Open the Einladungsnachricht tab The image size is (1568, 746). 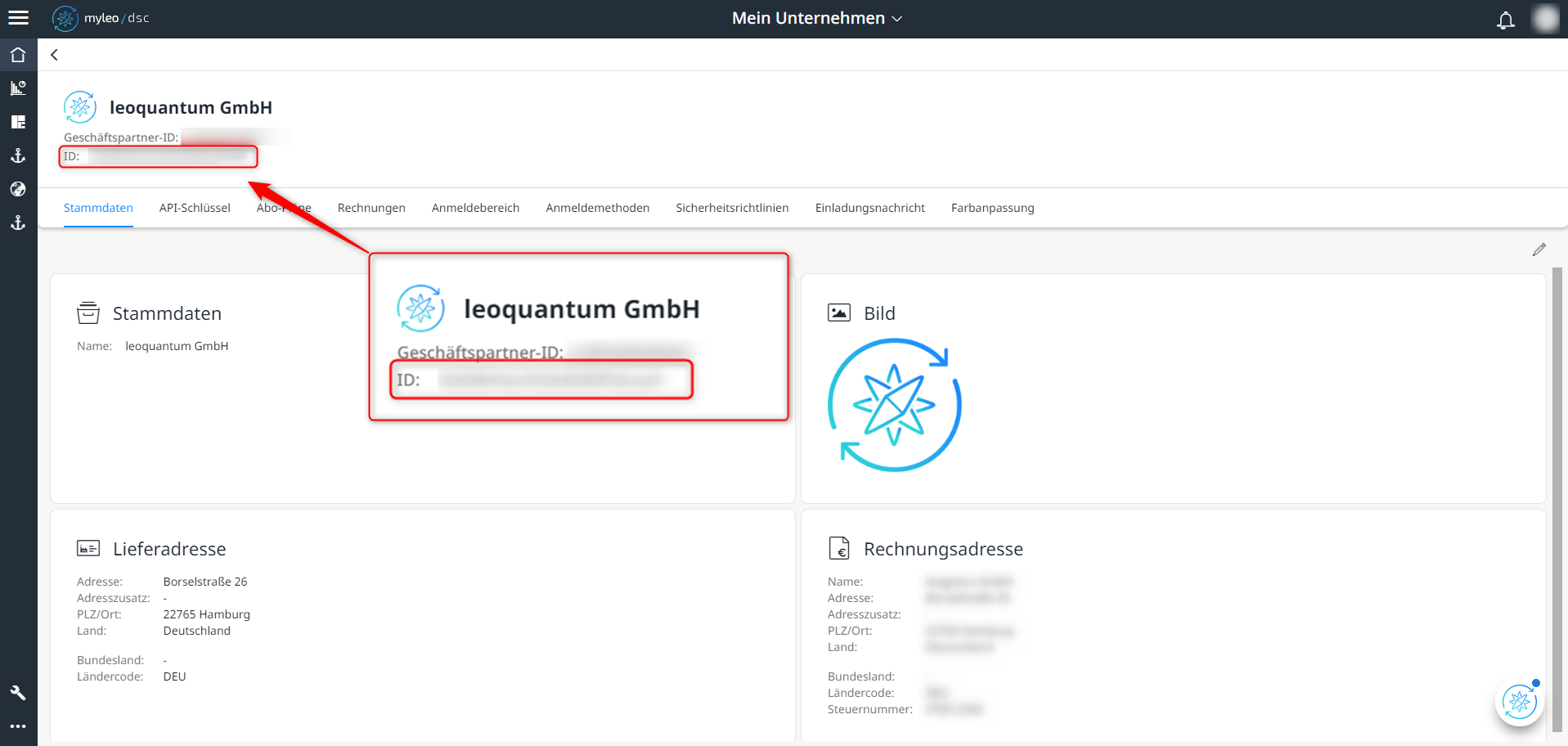(x=870, y=208)
